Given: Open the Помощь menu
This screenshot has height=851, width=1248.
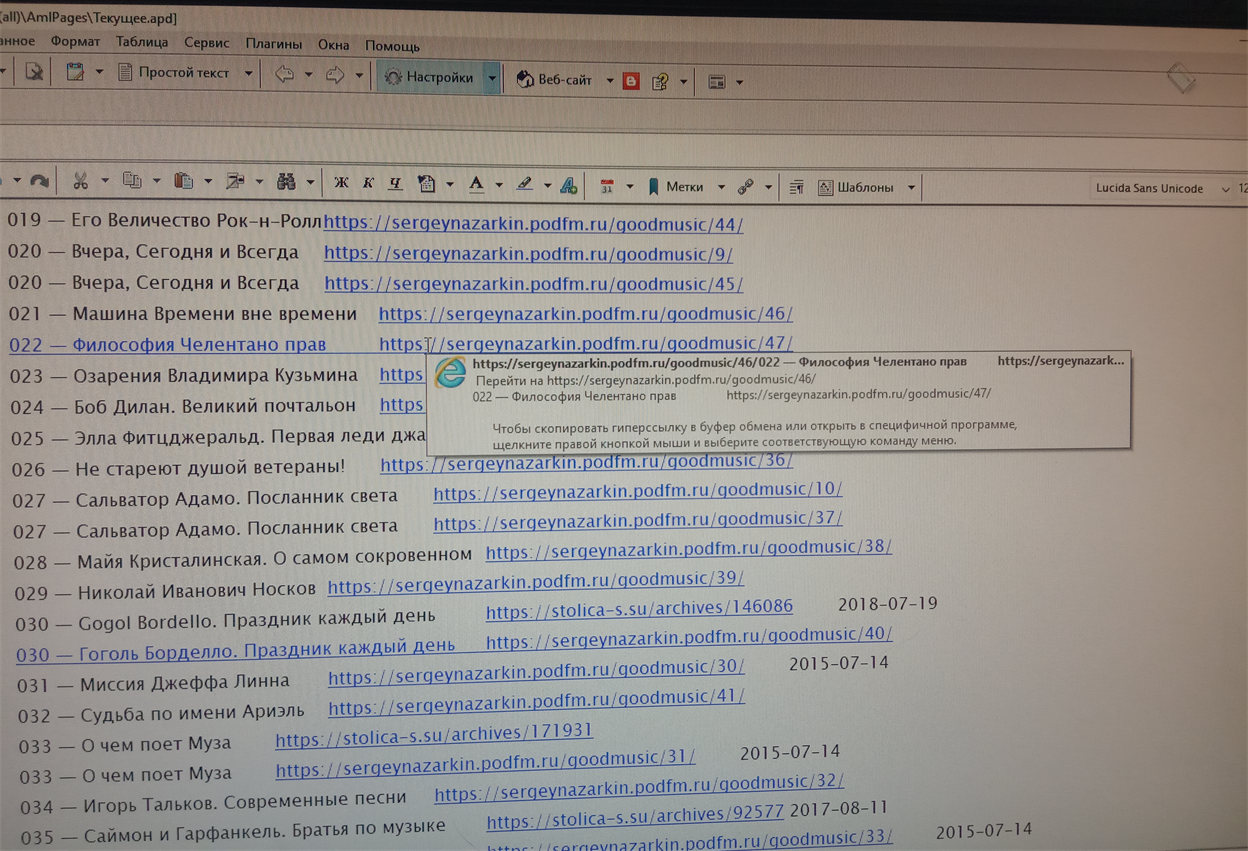Looking at the screenshot, I should [x=392, y=45].
